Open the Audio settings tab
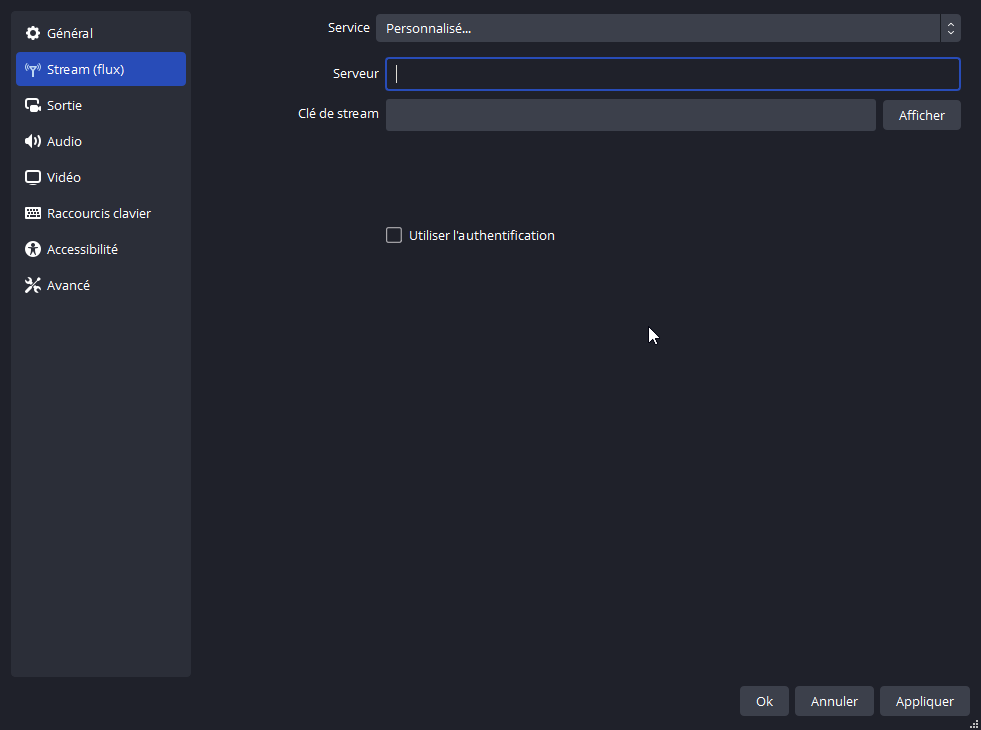This screenshot has width=981, height=730. pyautogui.click(x=64, y=142)
